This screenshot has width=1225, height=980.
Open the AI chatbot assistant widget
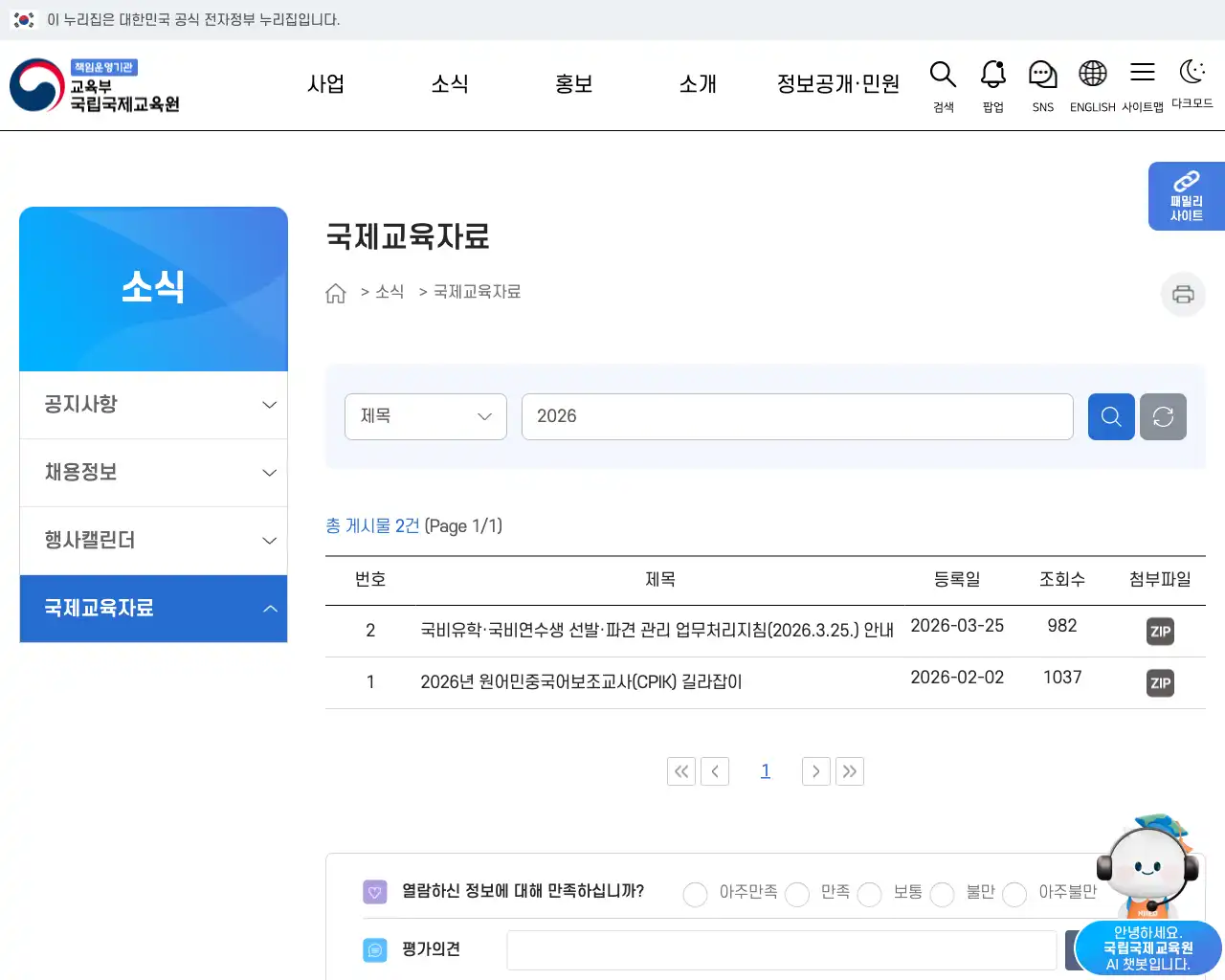tap(1148, 895)
